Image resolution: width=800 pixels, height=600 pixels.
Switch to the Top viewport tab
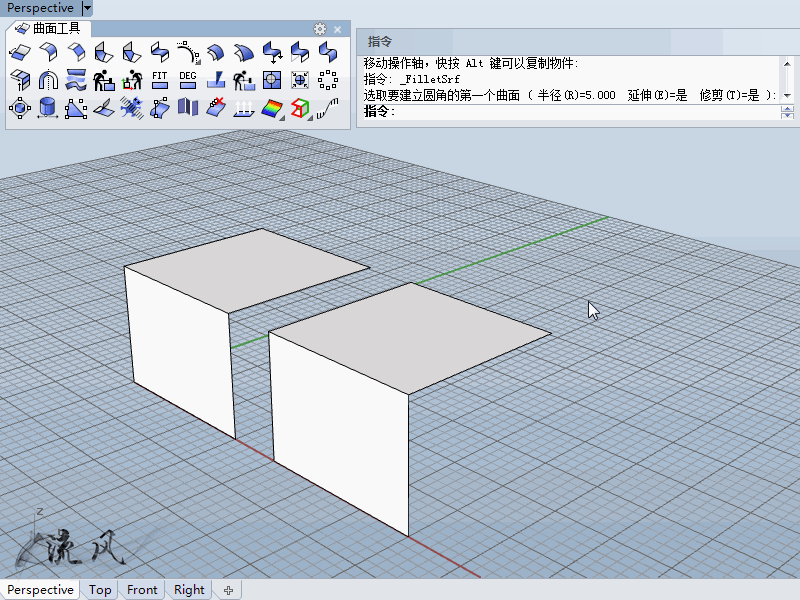(100, 590)
